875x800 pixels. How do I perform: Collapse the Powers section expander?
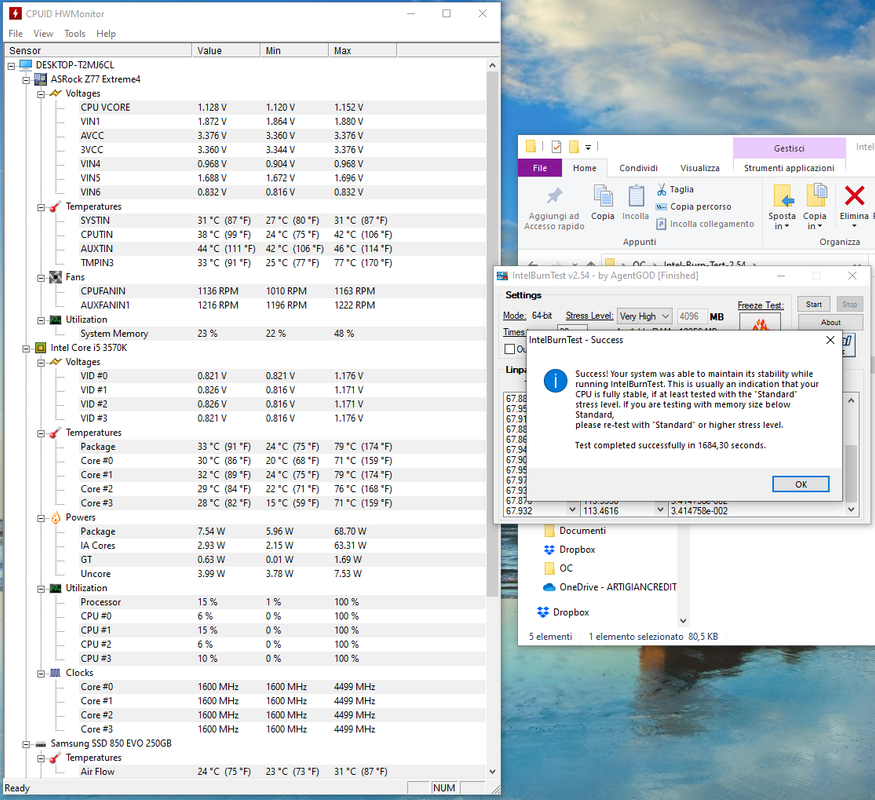tap(41, 518)
